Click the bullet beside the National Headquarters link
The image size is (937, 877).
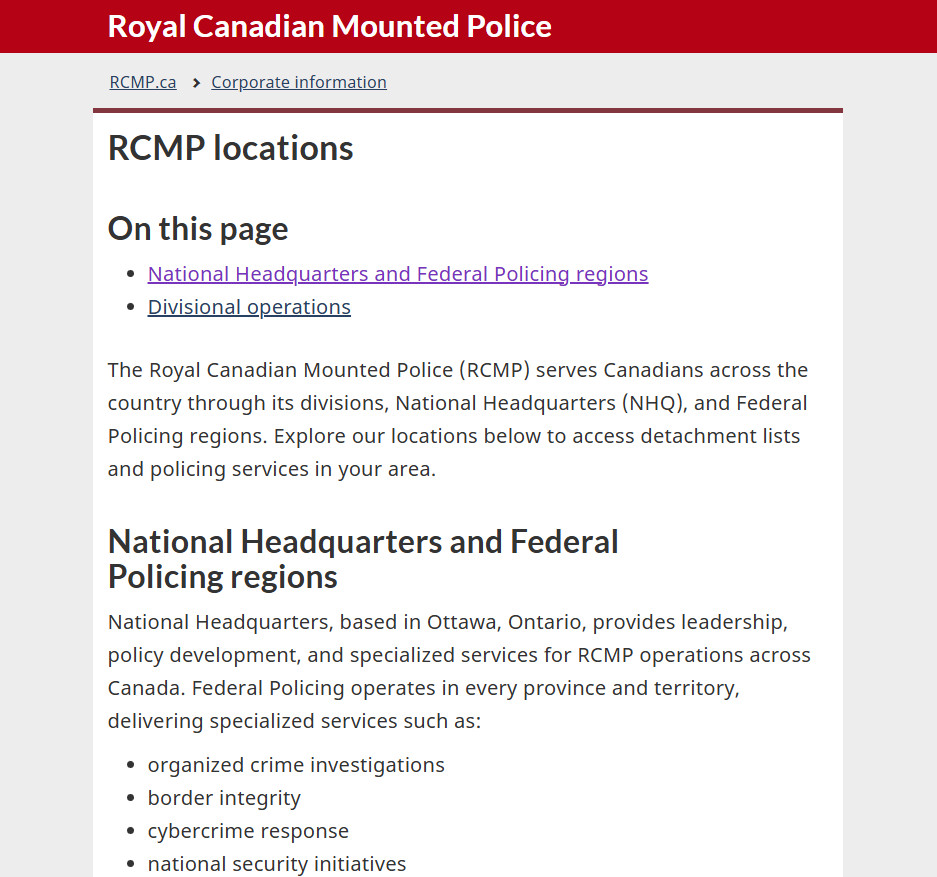coord(131,274)
